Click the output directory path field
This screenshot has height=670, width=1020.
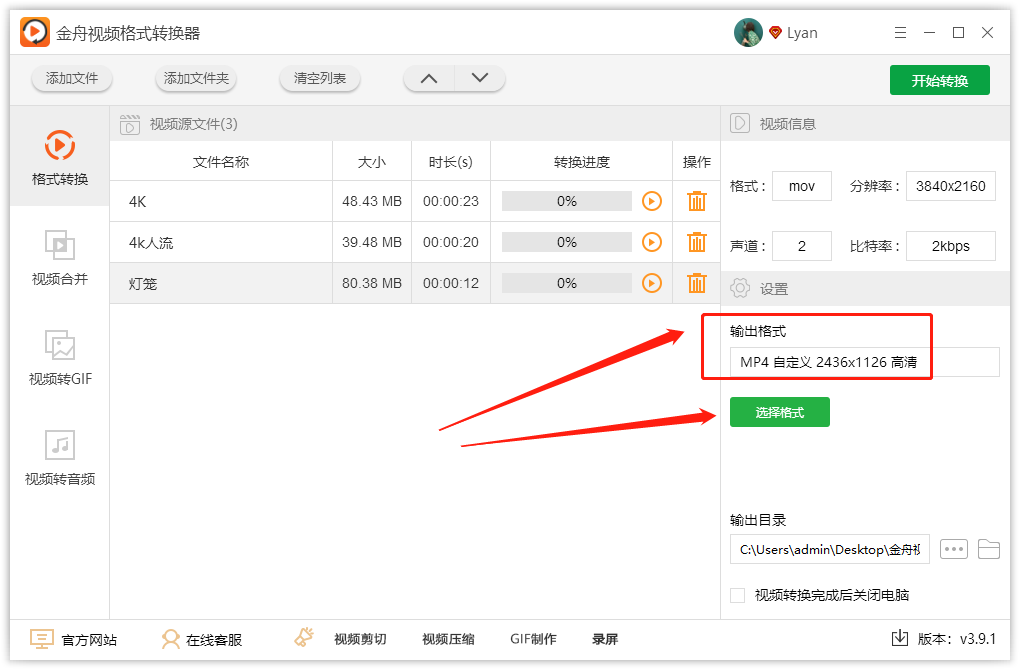coord(829,549)
